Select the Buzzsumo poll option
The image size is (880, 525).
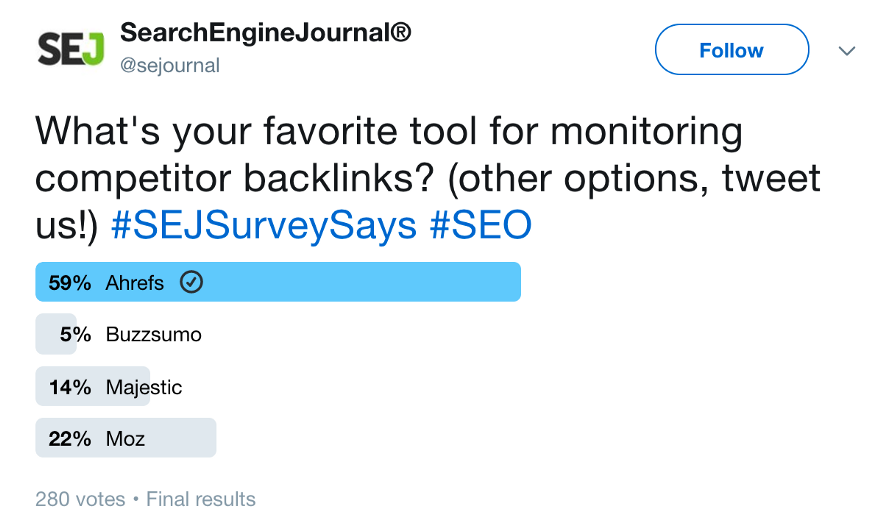[118, 334]
